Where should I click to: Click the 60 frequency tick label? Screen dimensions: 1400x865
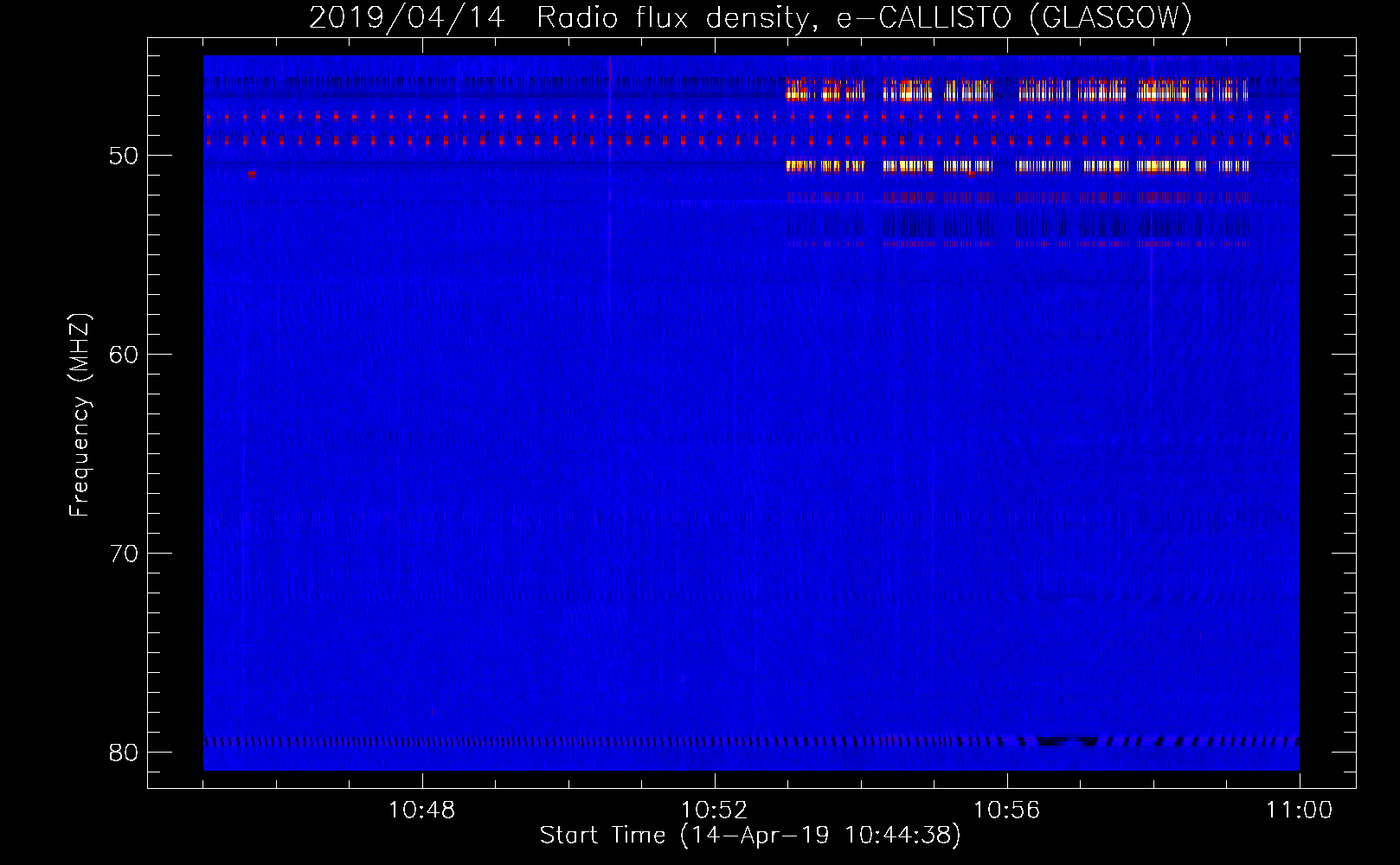[x=124, y=355]
